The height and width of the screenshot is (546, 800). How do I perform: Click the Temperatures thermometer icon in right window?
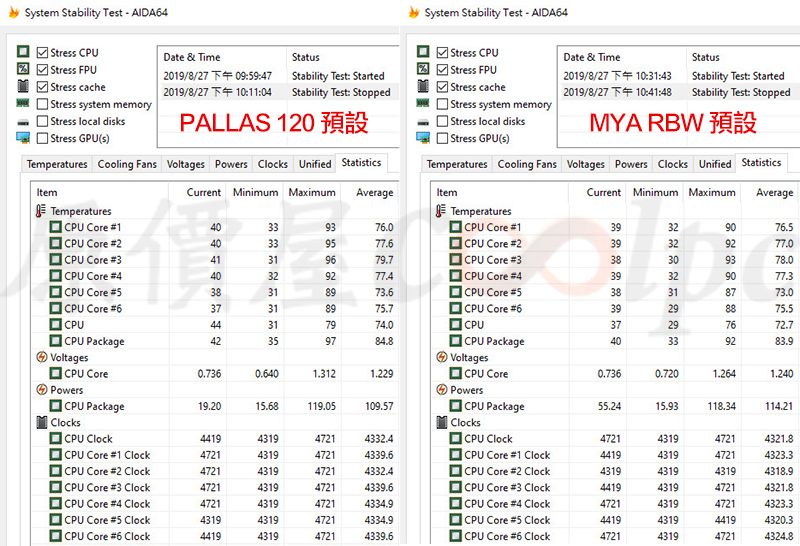pos(441,211)
